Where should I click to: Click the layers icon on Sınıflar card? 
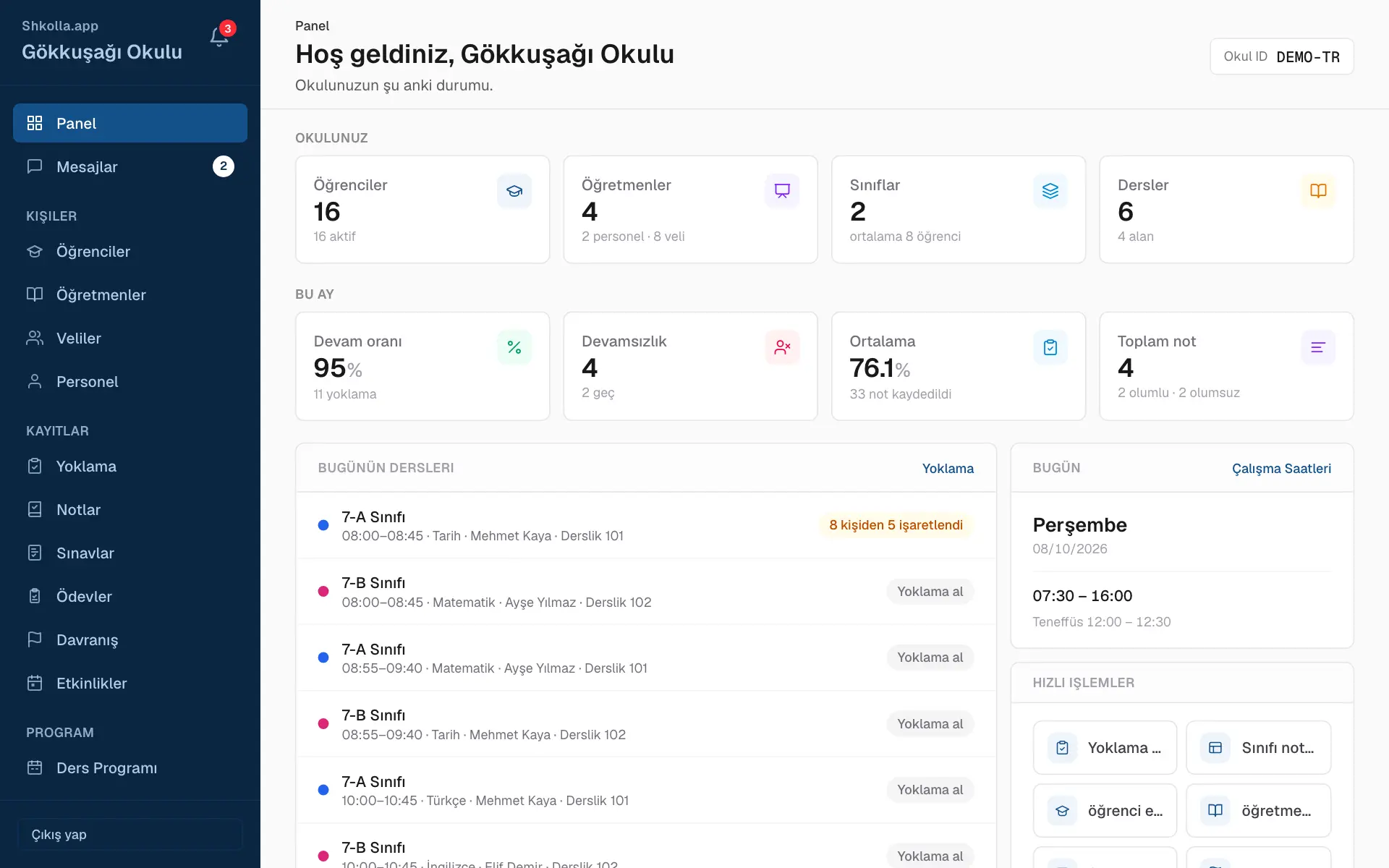coord(1050,191)
